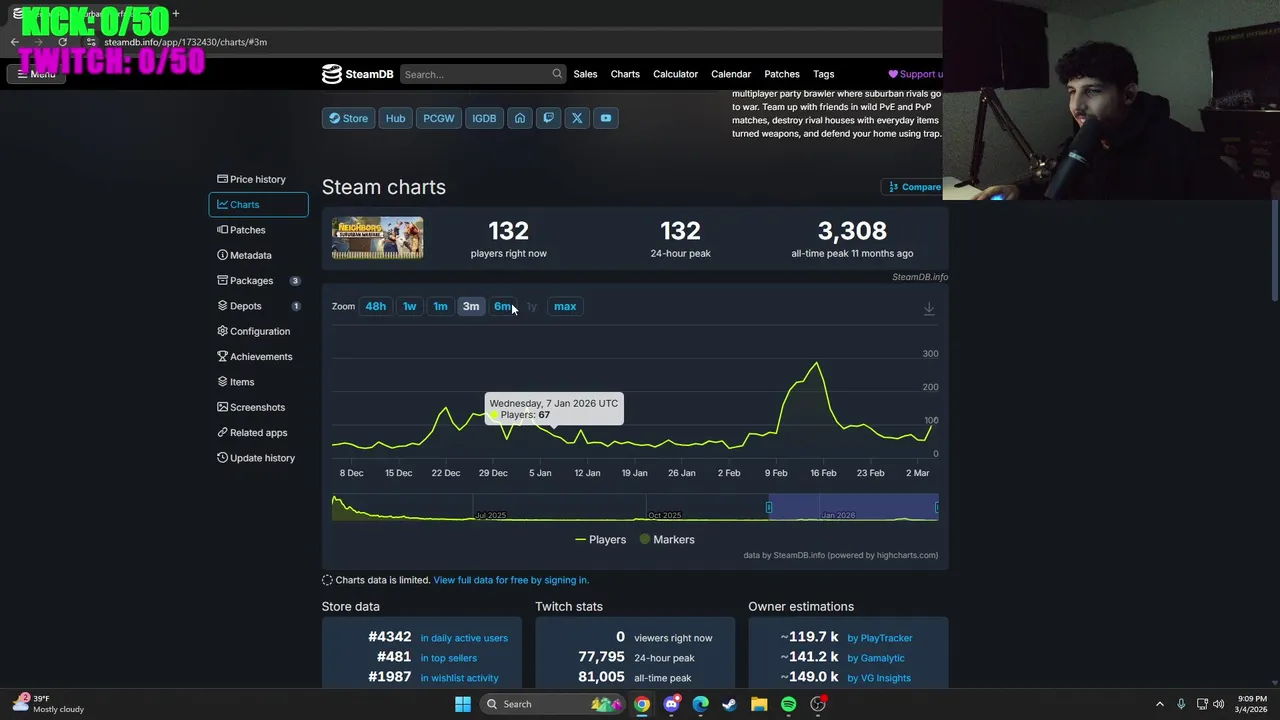Set chart zoom to 48h
The height and width of the screenshot is (720, 1280).
pos(375,306)
